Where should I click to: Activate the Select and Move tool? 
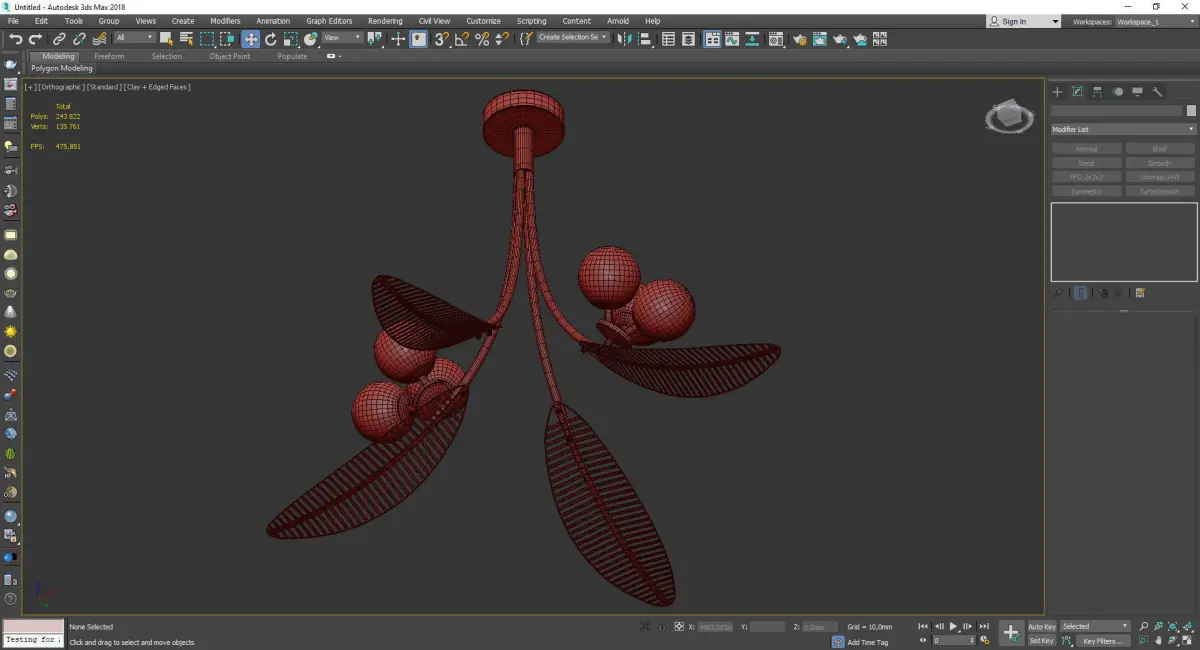pyautogui.click(x=250, y=39)
